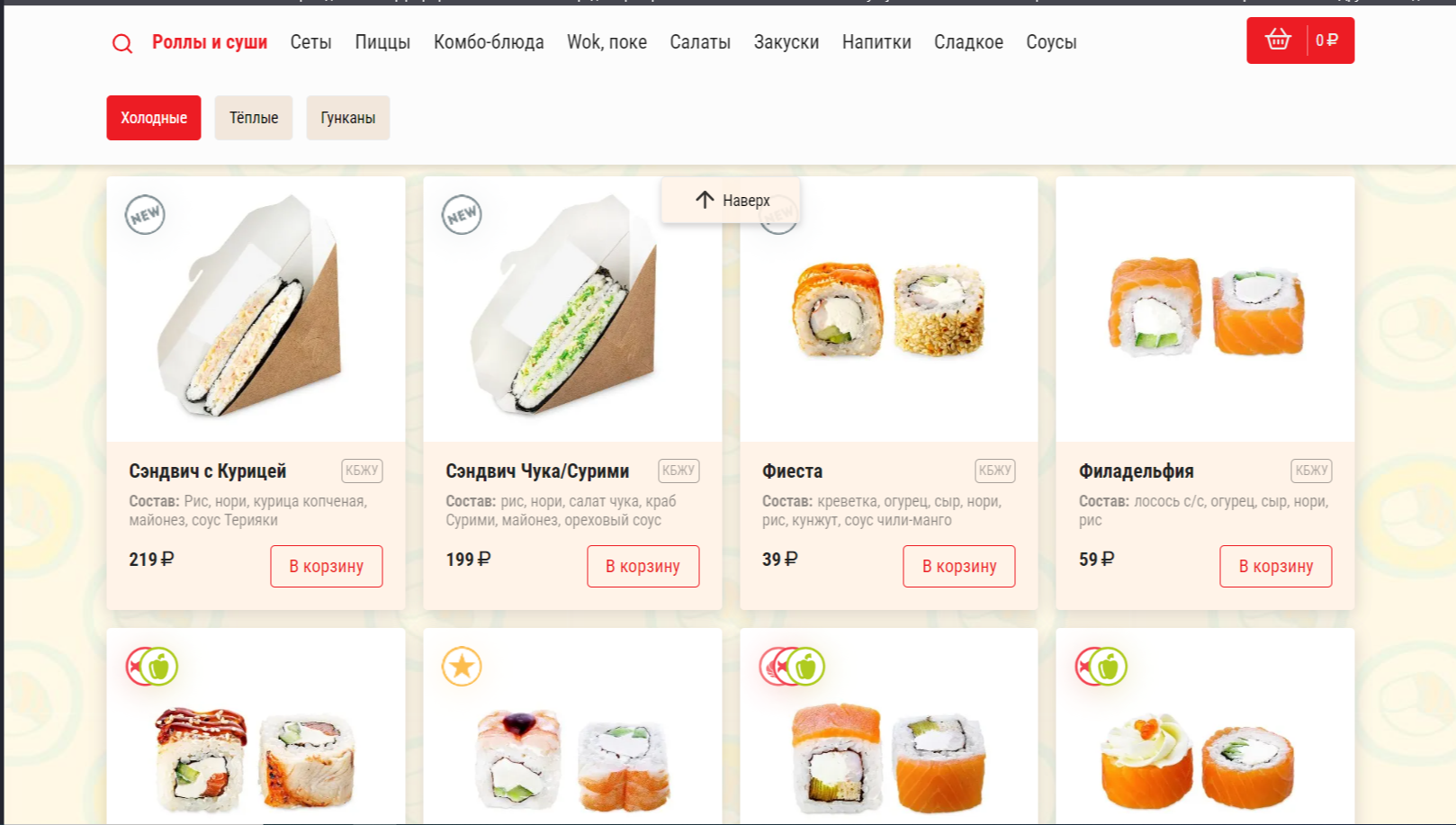Go to Wok, поке category
1456x825 pixels.
click(607, 42)
